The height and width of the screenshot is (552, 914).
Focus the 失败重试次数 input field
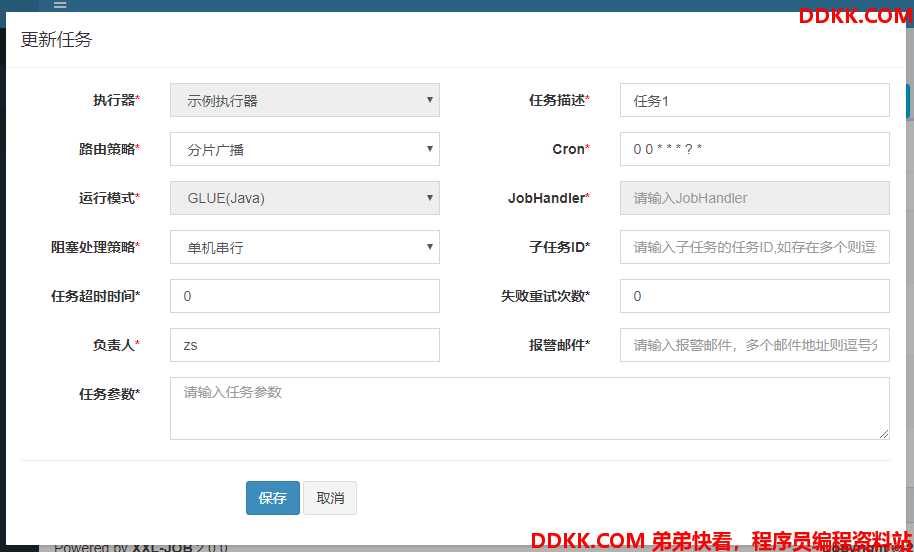click(754, 296)
